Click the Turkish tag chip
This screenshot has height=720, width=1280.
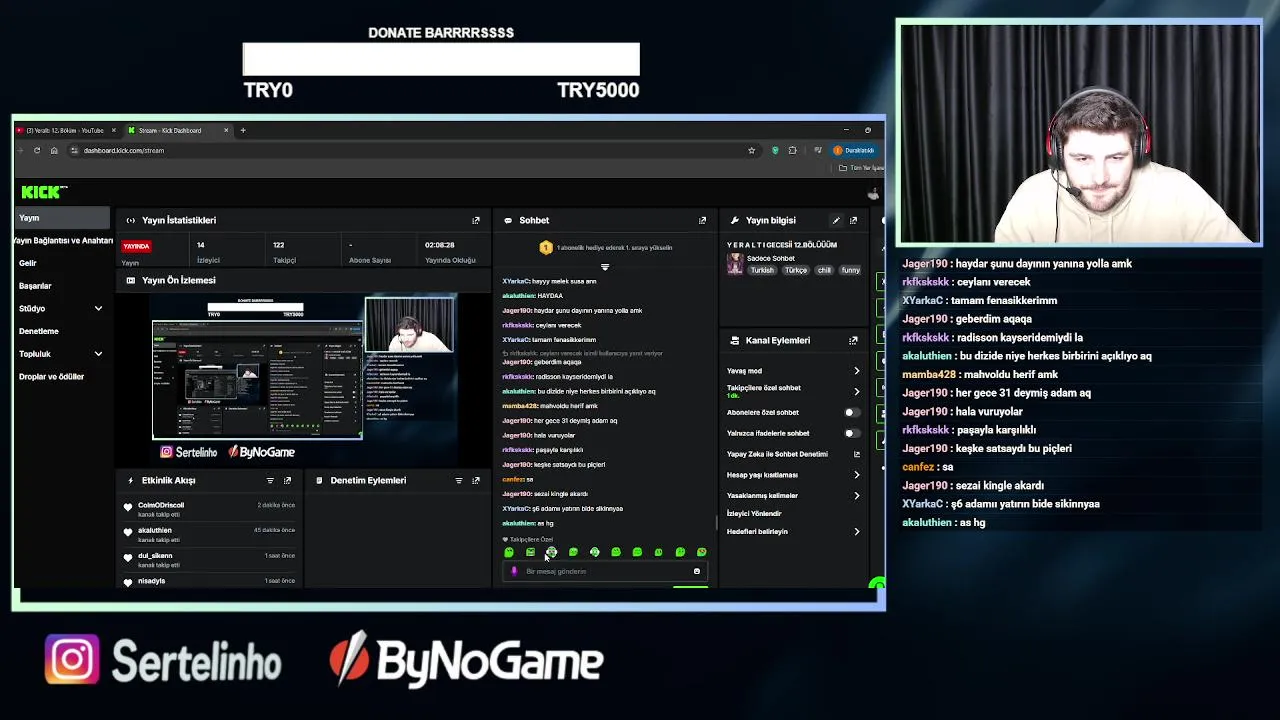[x=762, y=270]
